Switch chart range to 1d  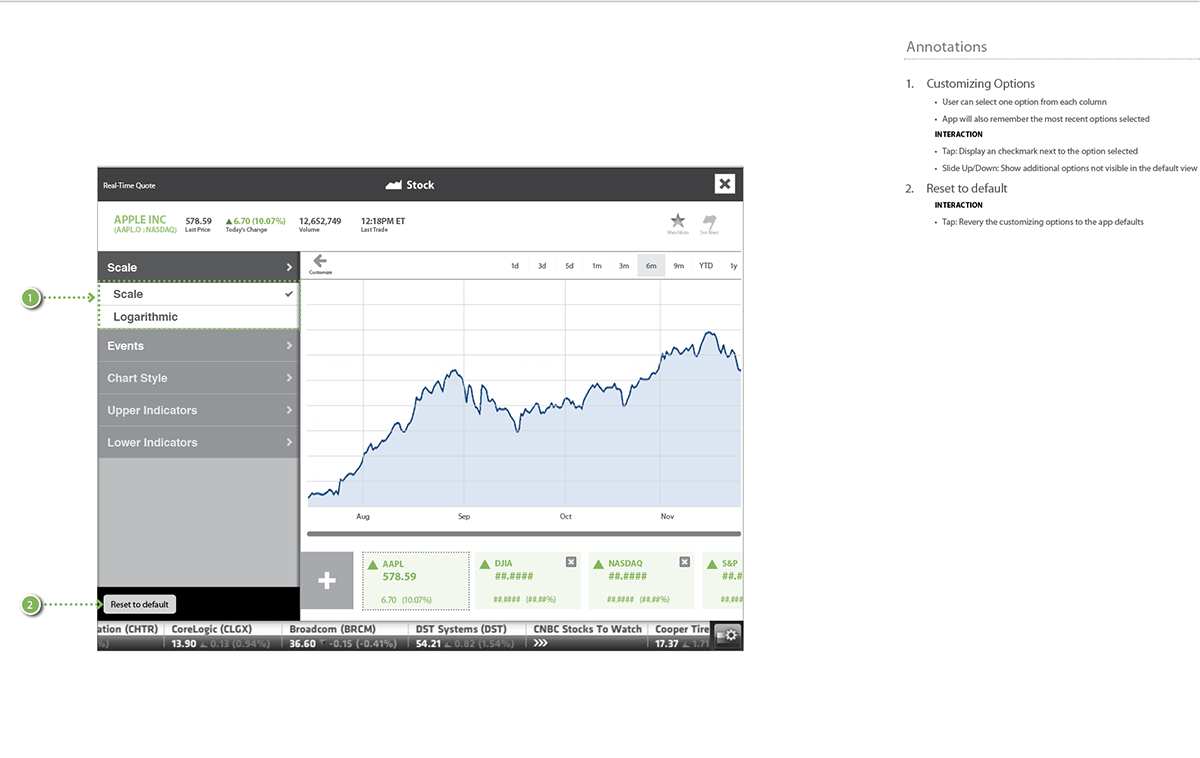(515, 266)
